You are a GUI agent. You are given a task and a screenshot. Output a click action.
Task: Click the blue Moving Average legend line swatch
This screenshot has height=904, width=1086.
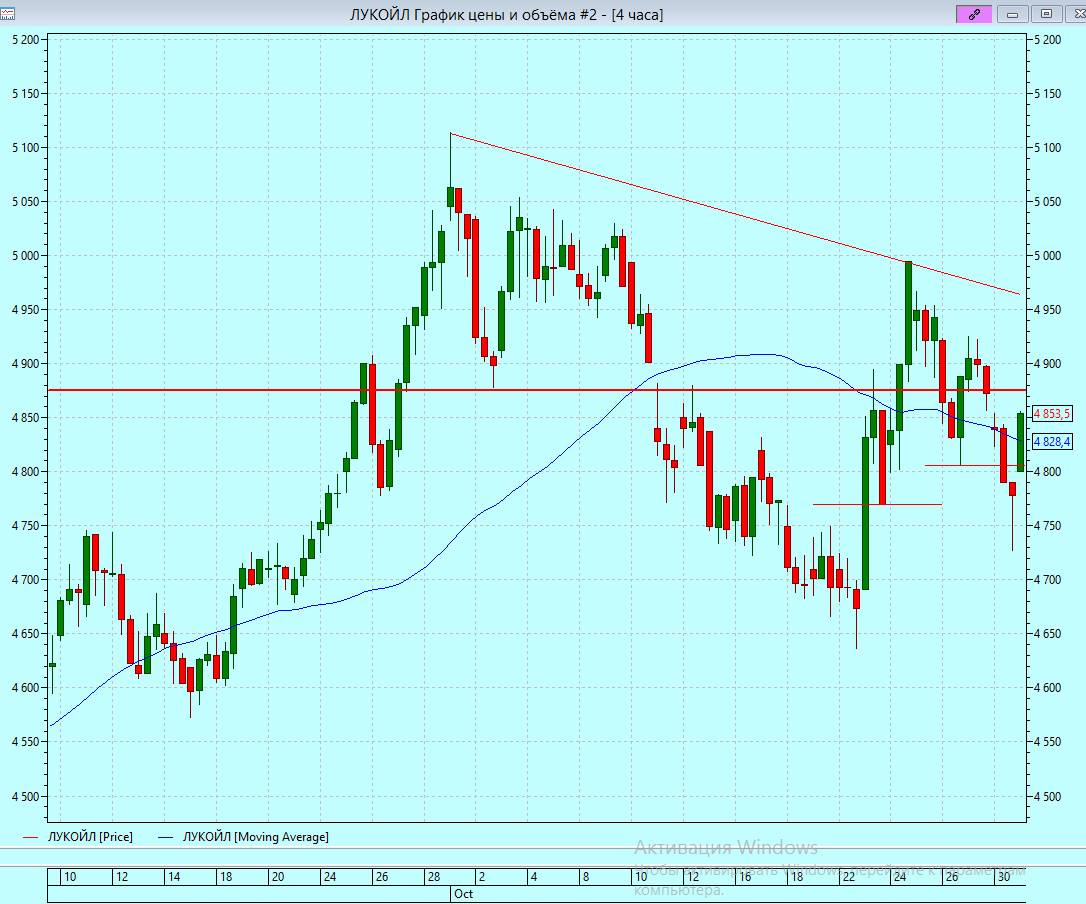[166, 837]
